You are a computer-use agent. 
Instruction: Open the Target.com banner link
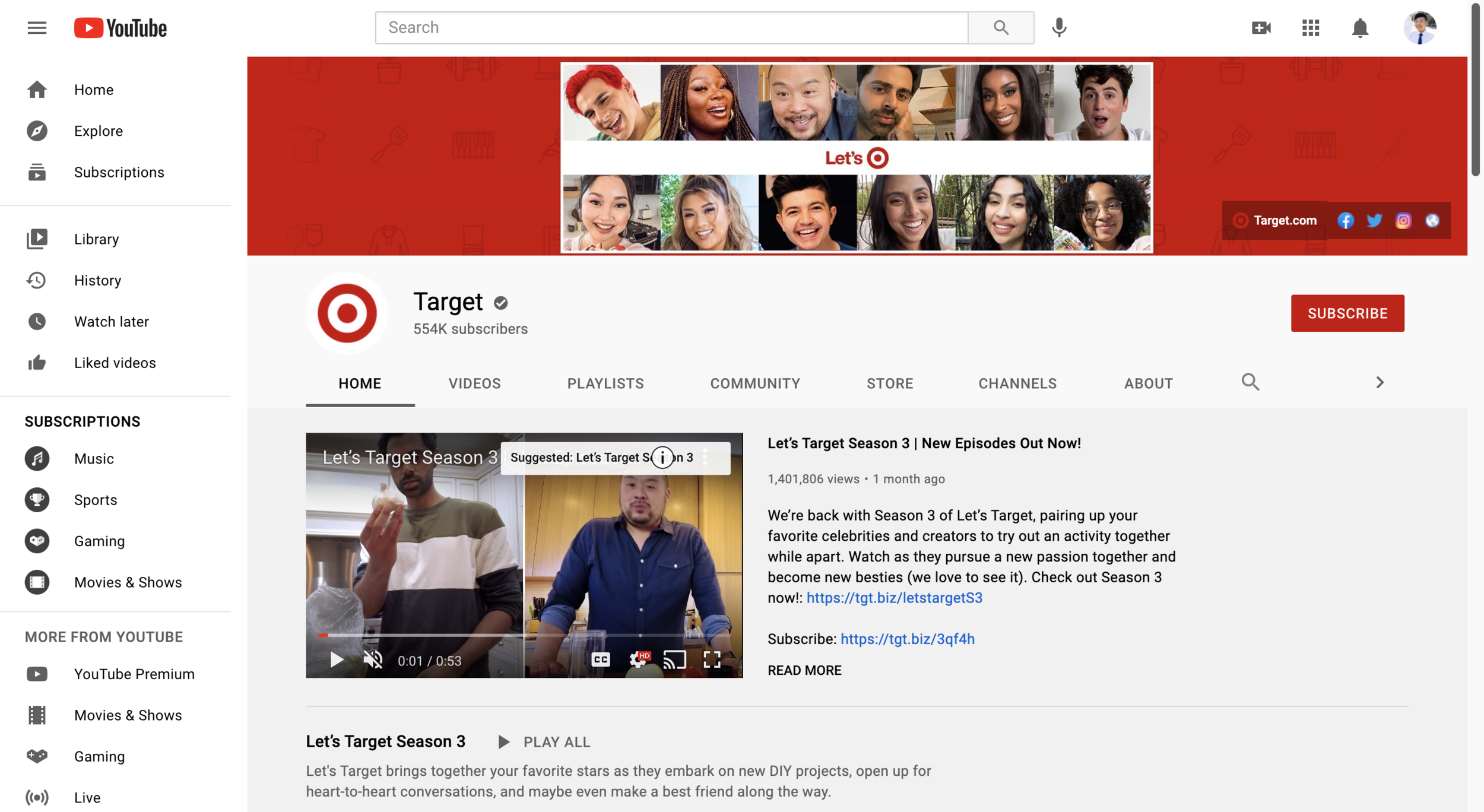pos(1275,221)
